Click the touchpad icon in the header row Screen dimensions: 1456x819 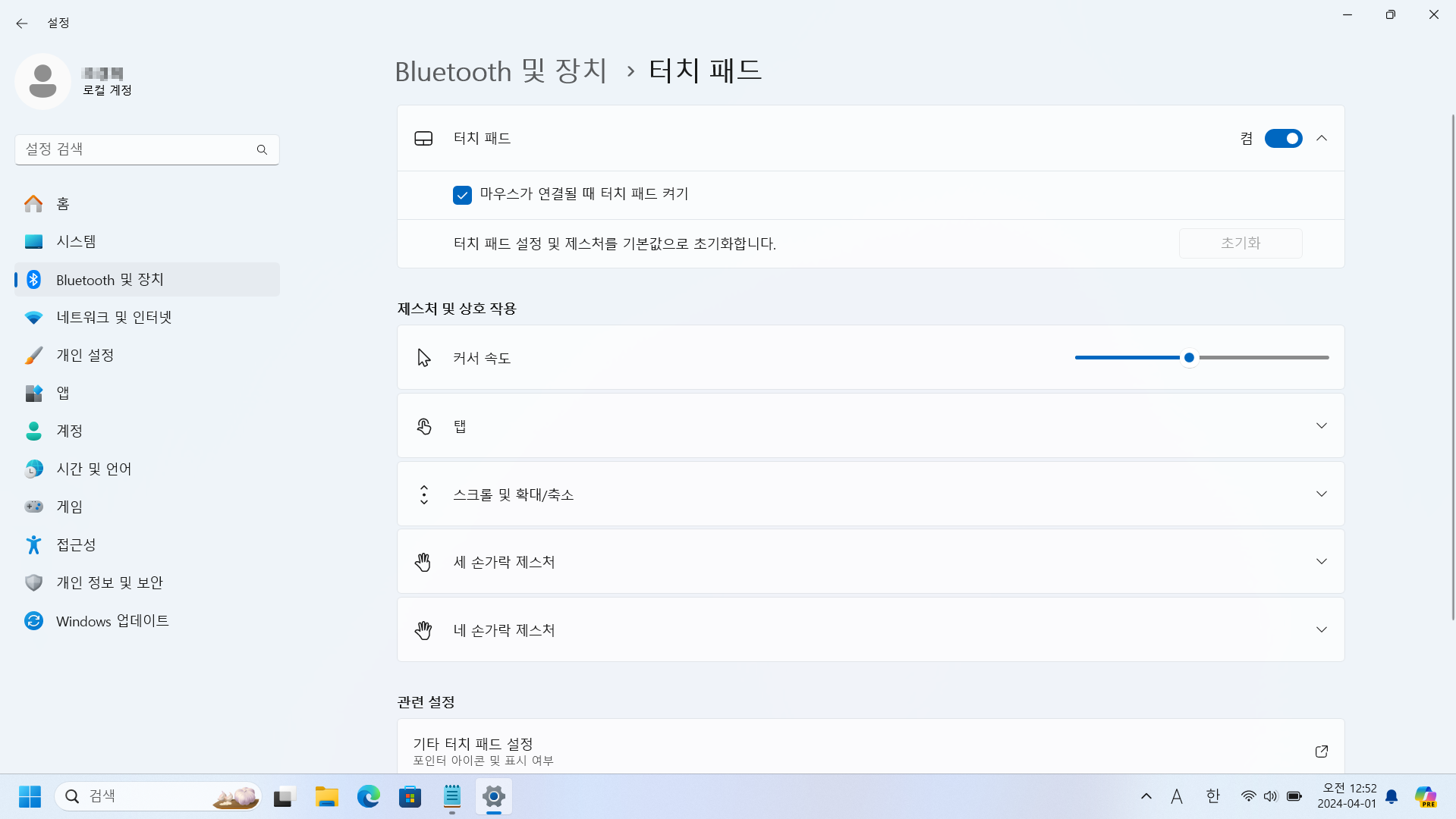tap(423, 138)
